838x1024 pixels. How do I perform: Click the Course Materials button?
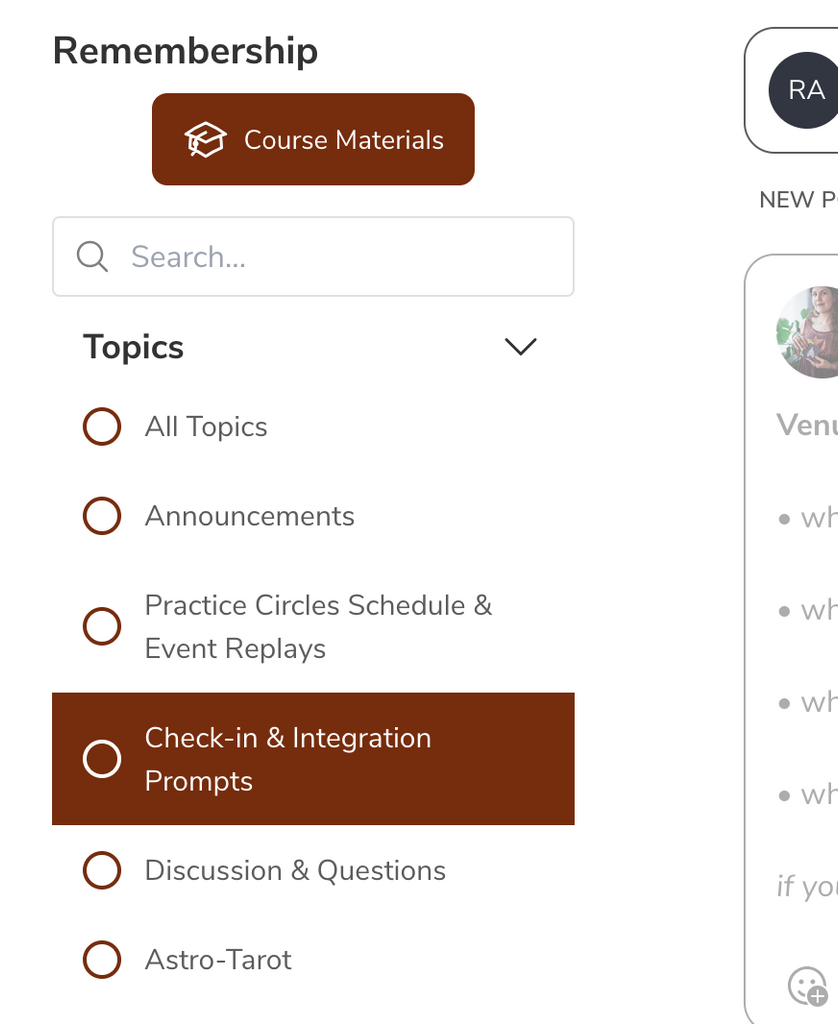(313, 140)
